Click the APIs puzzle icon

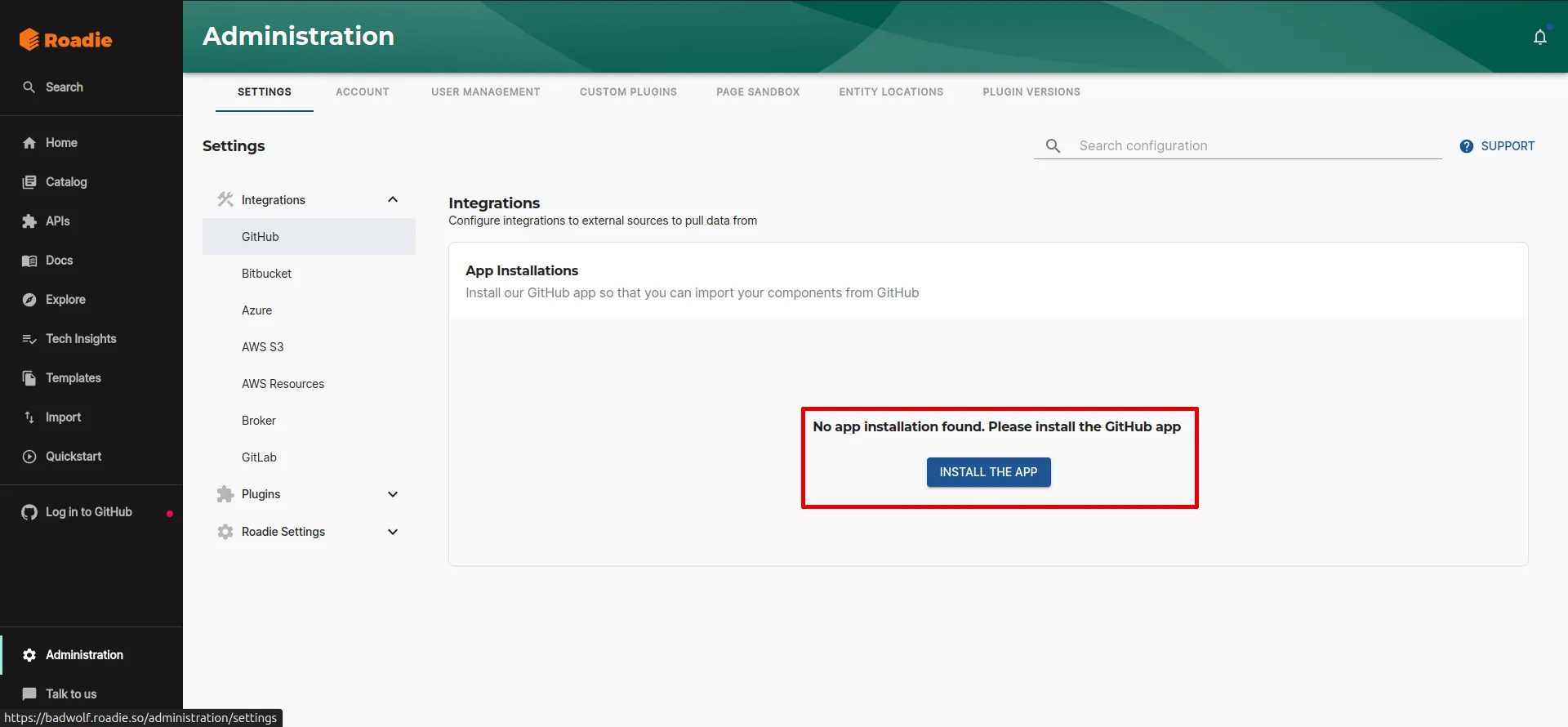click(29, 221)
